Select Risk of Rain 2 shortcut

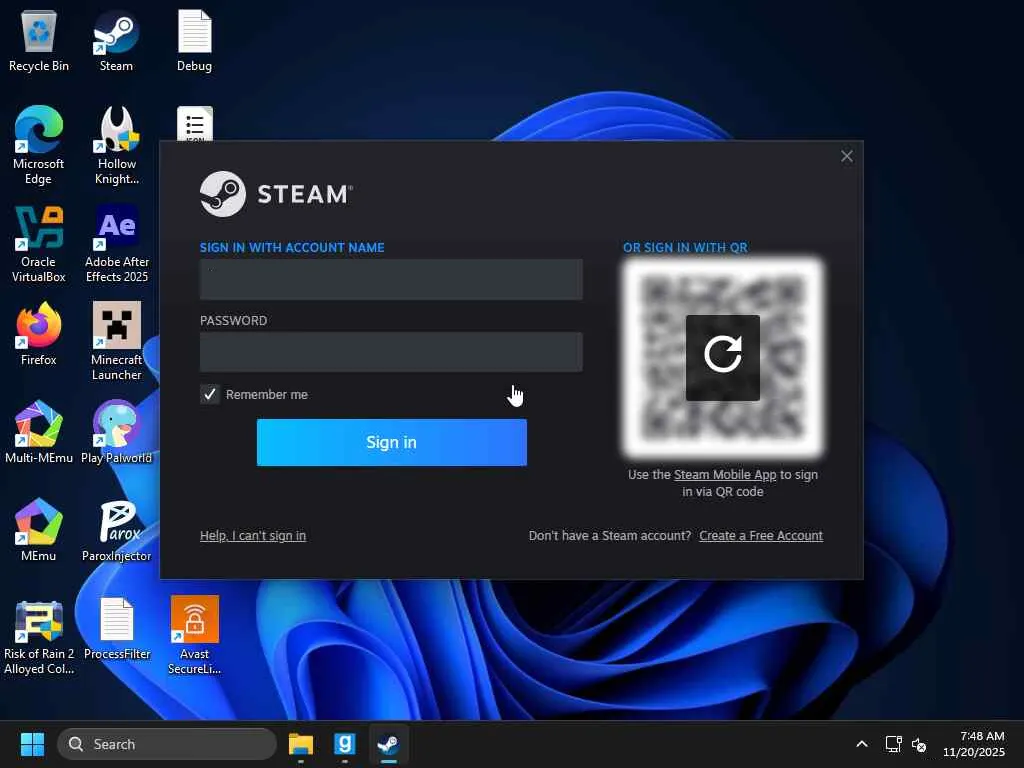(39, 637)
